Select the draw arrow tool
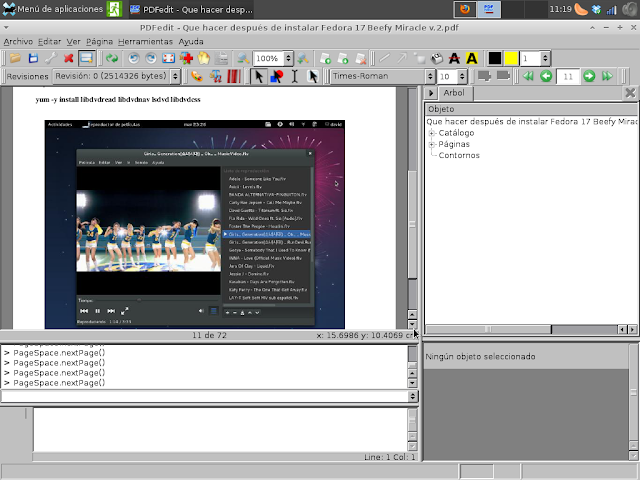This screenshot has height=480, width=640. click(x=402, y=58)
